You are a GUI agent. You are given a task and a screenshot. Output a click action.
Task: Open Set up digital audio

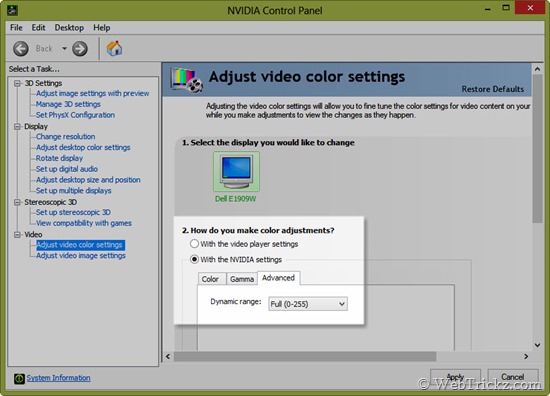click(x=67, y=169)
